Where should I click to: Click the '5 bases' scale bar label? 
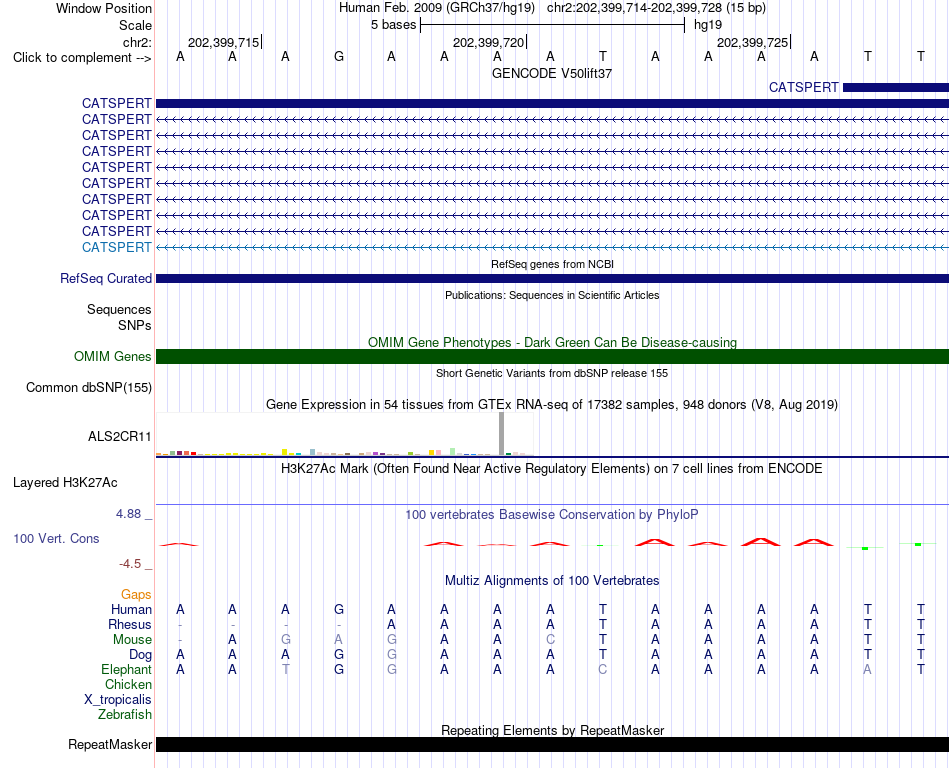pyautogui.click(x=393, y=25)
